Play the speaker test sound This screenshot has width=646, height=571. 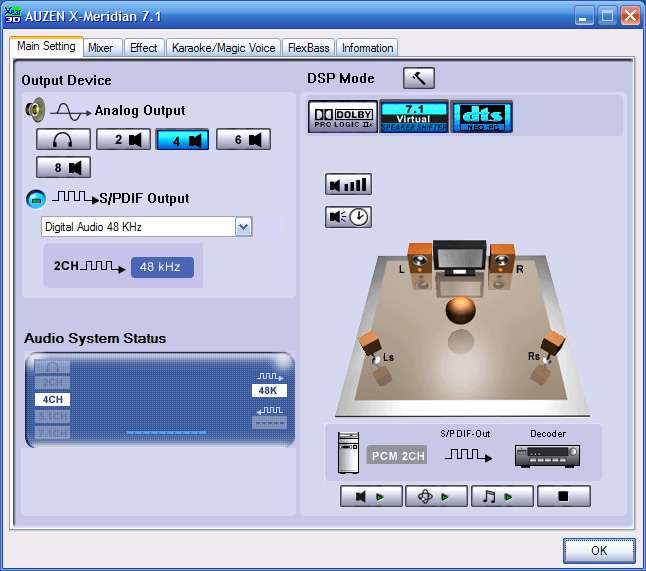pyautogui.click(x=371, y=496)
